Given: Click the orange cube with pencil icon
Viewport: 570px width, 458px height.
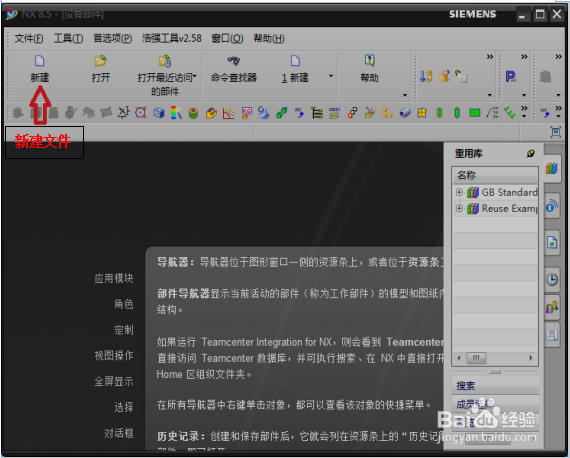Looking at the screenshot, I should (444, 76).
